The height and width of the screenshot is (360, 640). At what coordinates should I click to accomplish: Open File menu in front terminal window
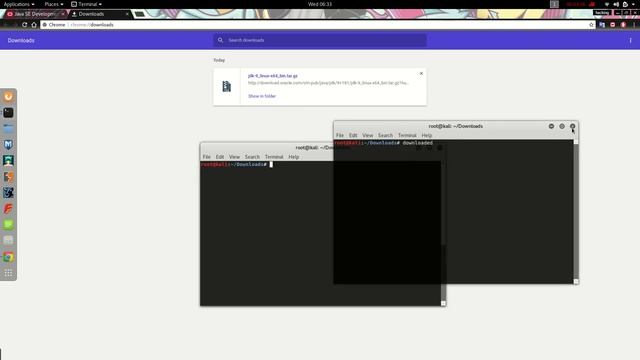click(x=340, y=135)
